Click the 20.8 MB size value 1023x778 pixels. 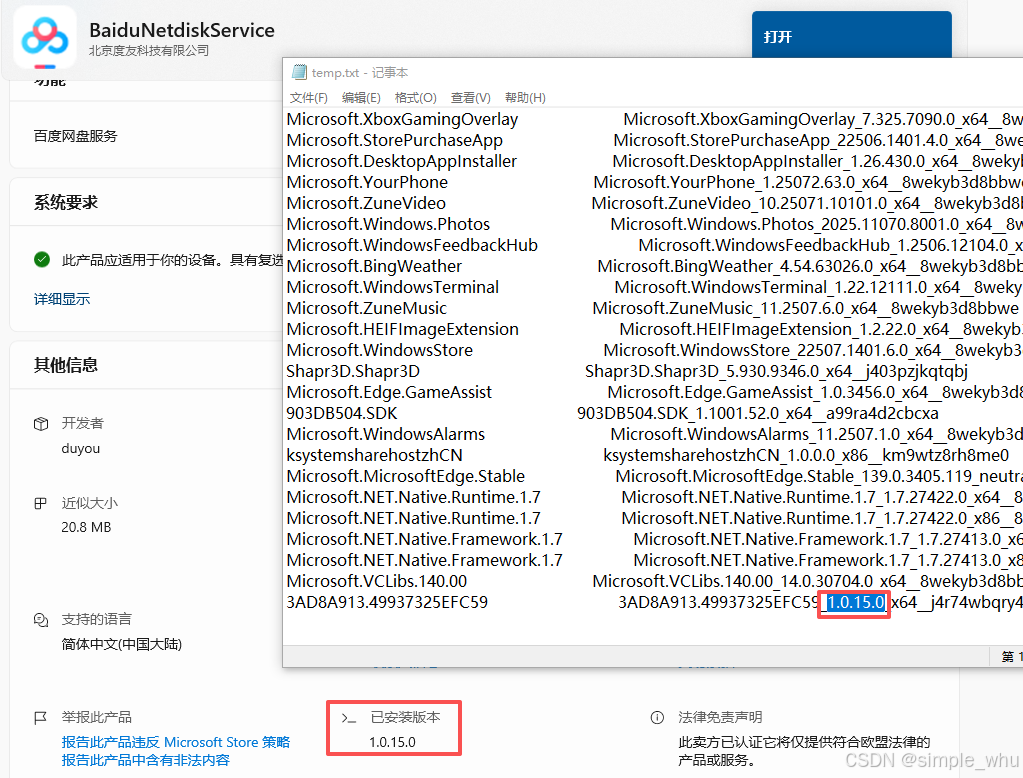86,527
